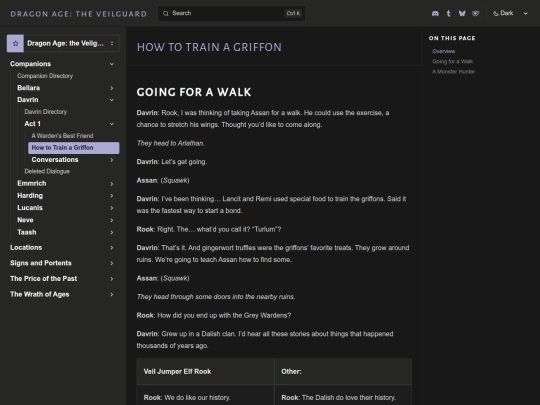This screenshot has height=405, width=540.
Task: Jump to Overview in On This Page
Action: tap(444, 51)
